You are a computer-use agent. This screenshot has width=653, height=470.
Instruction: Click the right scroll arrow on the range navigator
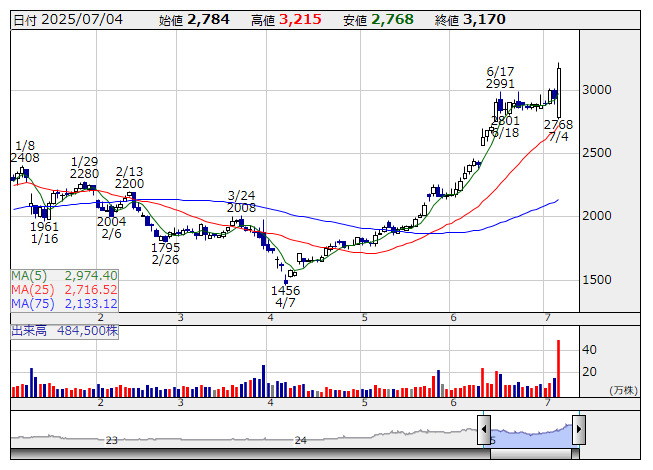click(579, 429)
